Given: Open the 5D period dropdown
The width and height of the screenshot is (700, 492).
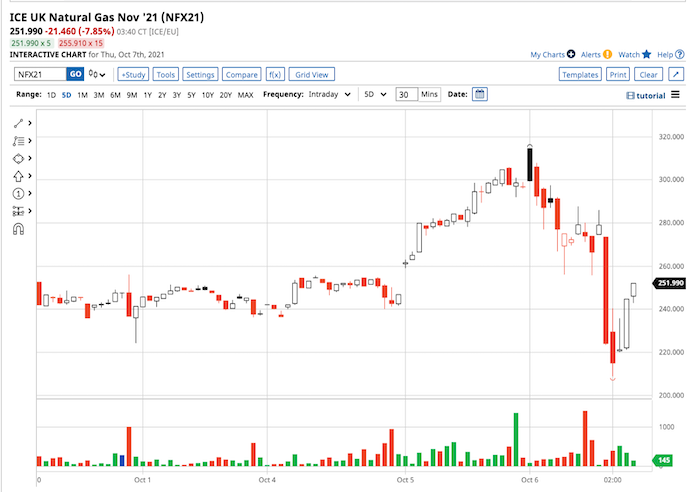Looking at the screenshot, I should 374,94.
